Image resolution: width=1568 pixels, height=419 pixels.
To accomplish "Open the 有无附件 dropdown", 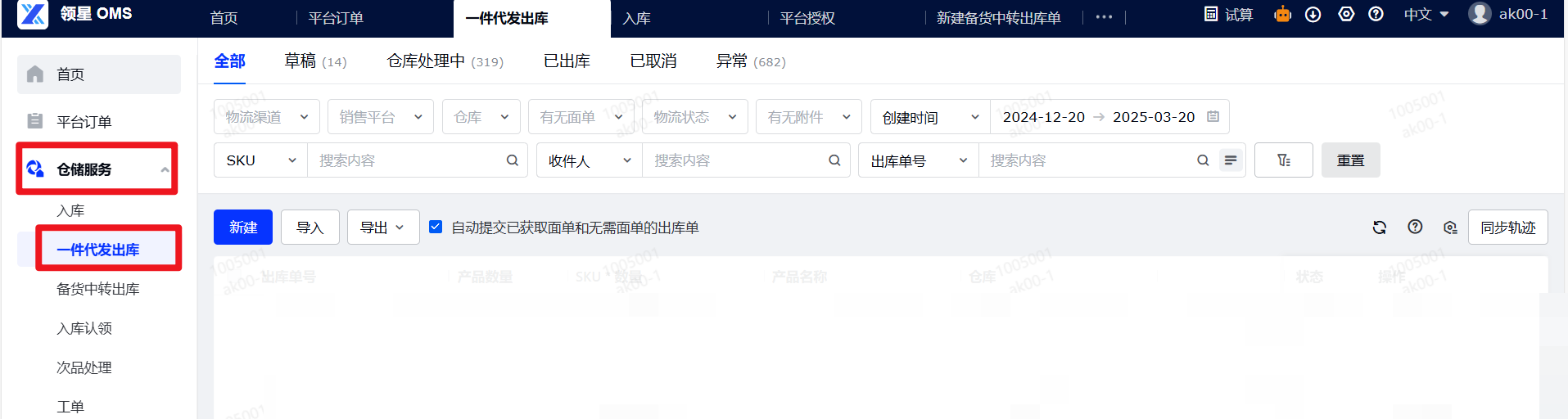I will click(809, 117).
